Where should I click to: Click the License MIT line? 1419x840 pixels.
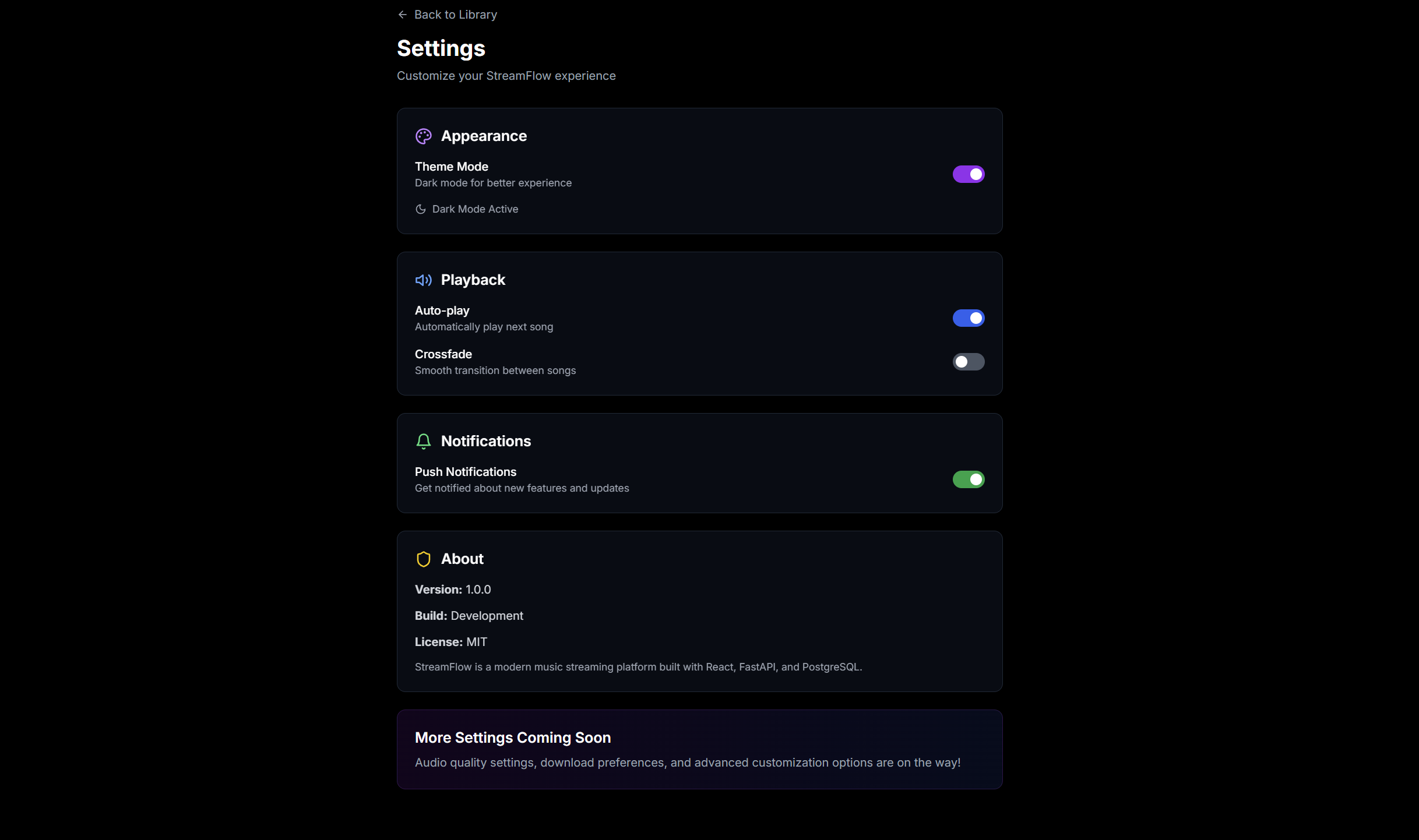click(x=450, y=642)
